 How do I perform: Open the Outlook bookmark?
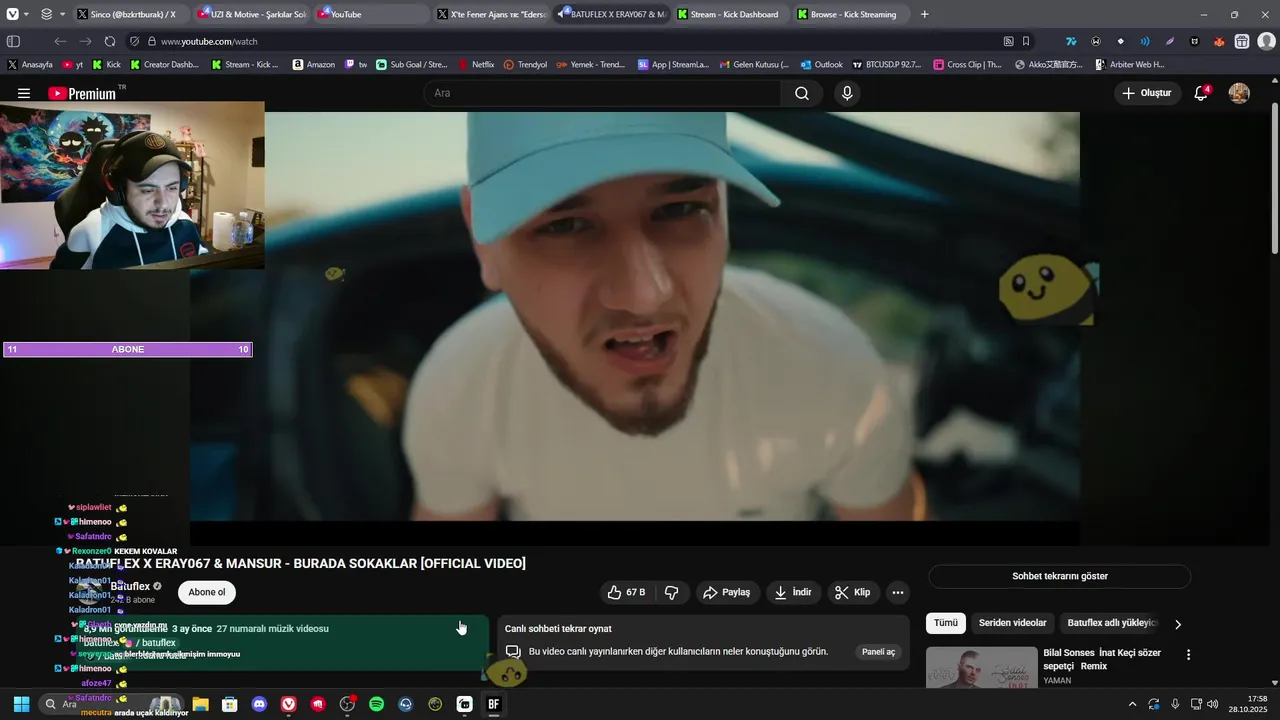pyautogui.click(x=821, y=64)
